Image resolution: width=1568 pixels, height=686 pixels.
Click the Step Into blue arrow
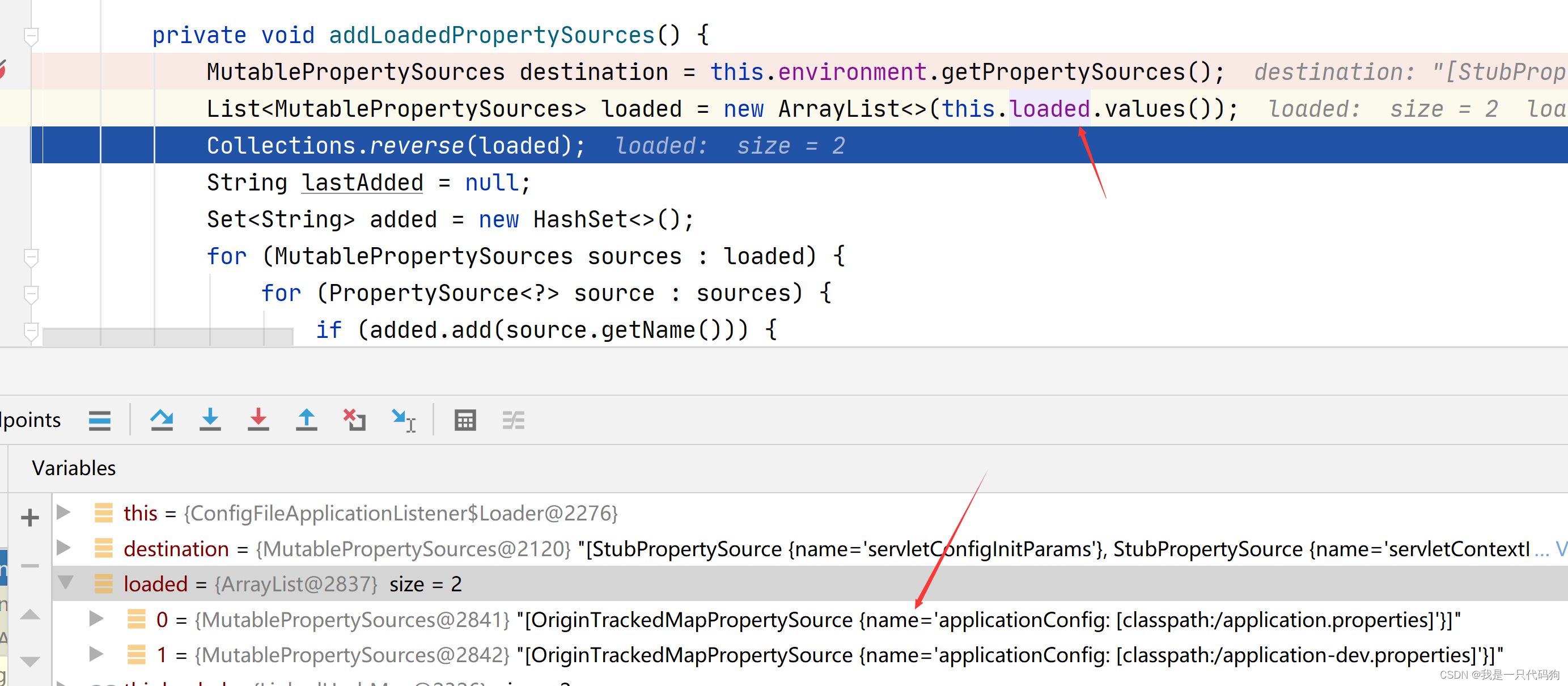[x=210, y=421]
